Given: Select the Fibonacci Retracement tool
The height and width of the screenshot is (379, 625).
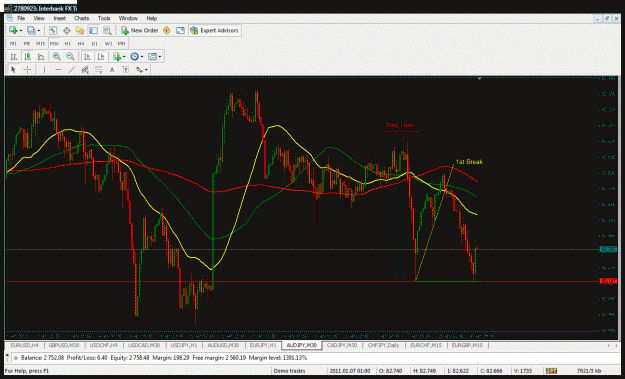Looking at the screenshot, I should tap(98, 70).
